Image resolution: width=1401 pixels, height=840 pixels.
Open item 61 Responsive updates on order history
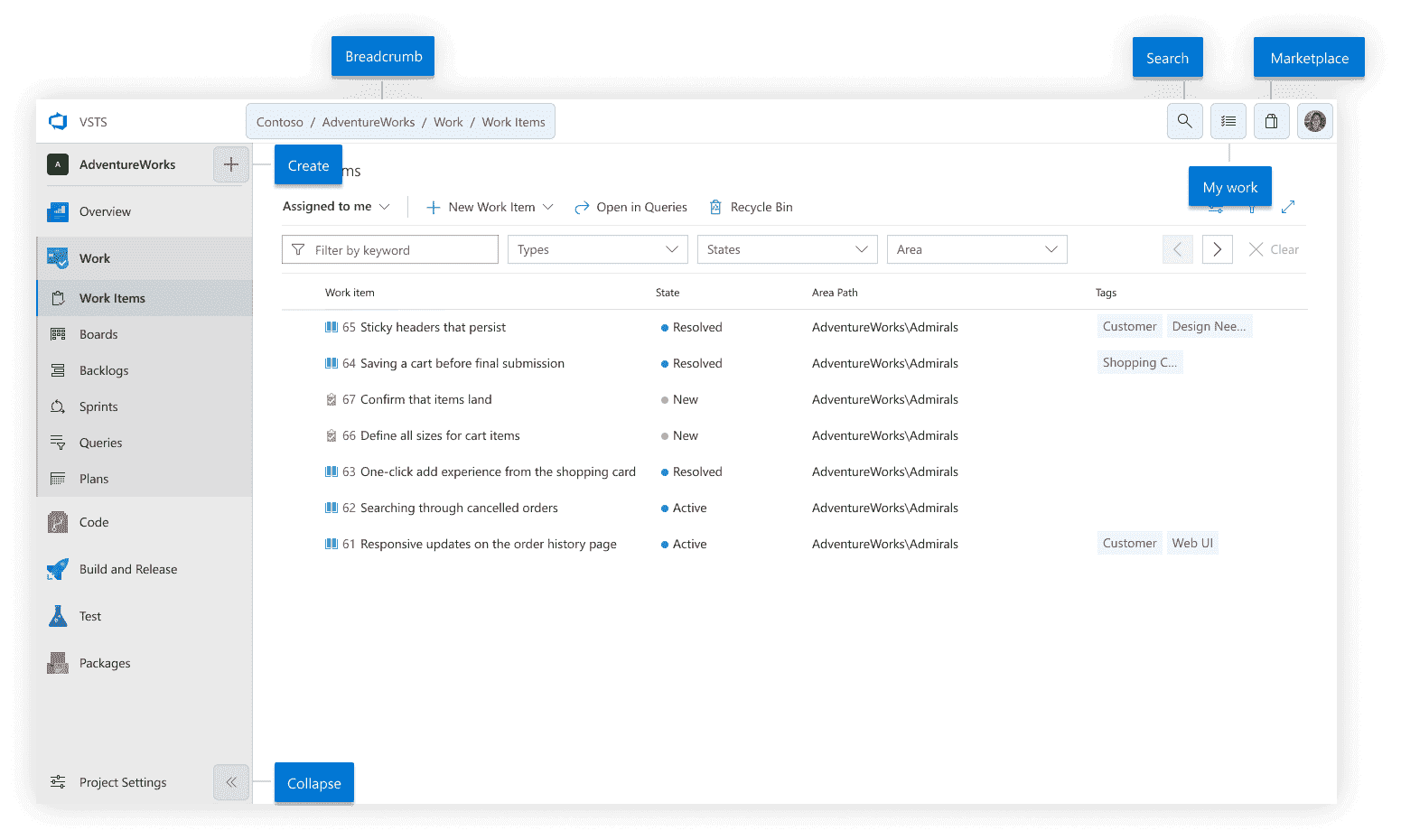point(489,544)
